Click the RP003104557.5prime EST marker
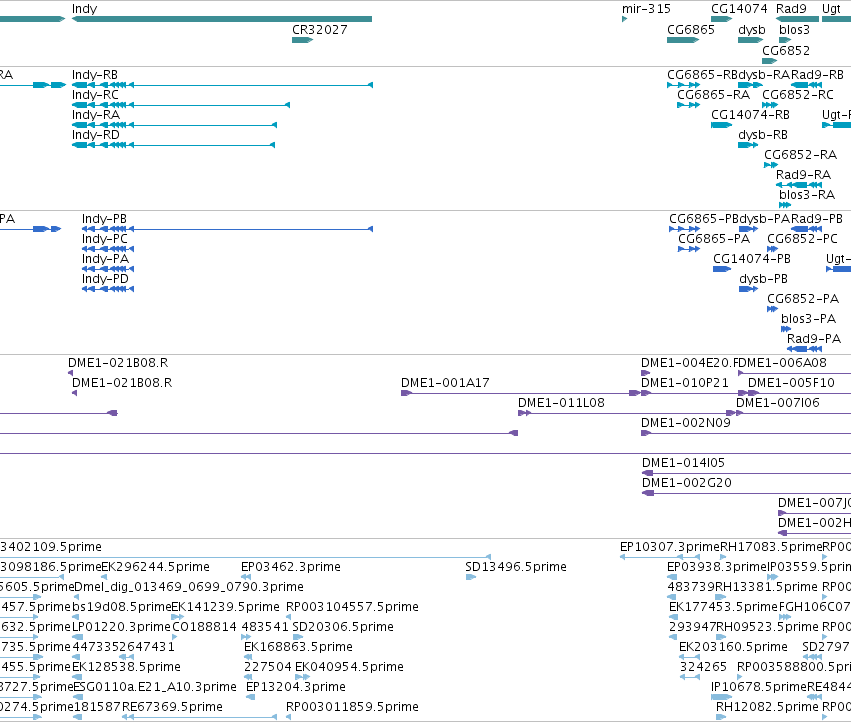 point(289,617)
